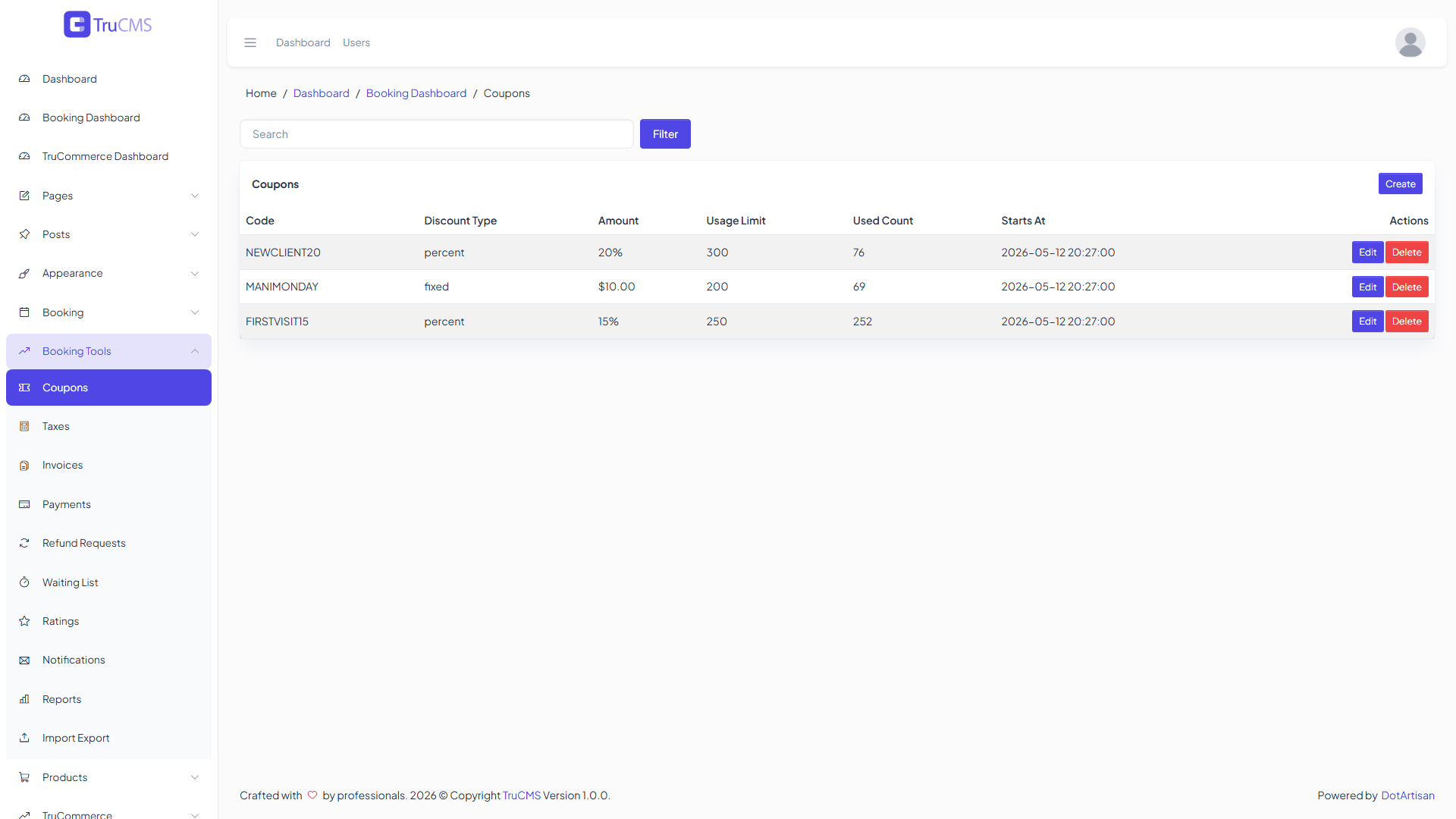
Task: Expand the Pages menu chevron
Action: tap(195, 196)
